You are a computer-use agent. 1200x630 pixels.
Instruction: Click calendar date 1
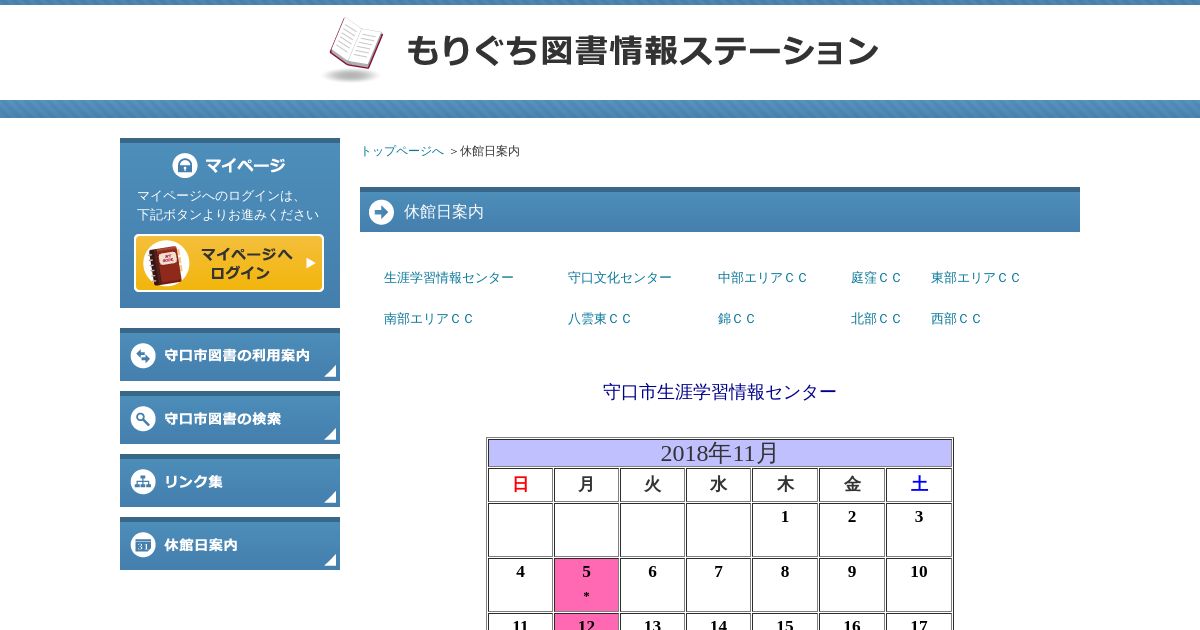[785, 530]
